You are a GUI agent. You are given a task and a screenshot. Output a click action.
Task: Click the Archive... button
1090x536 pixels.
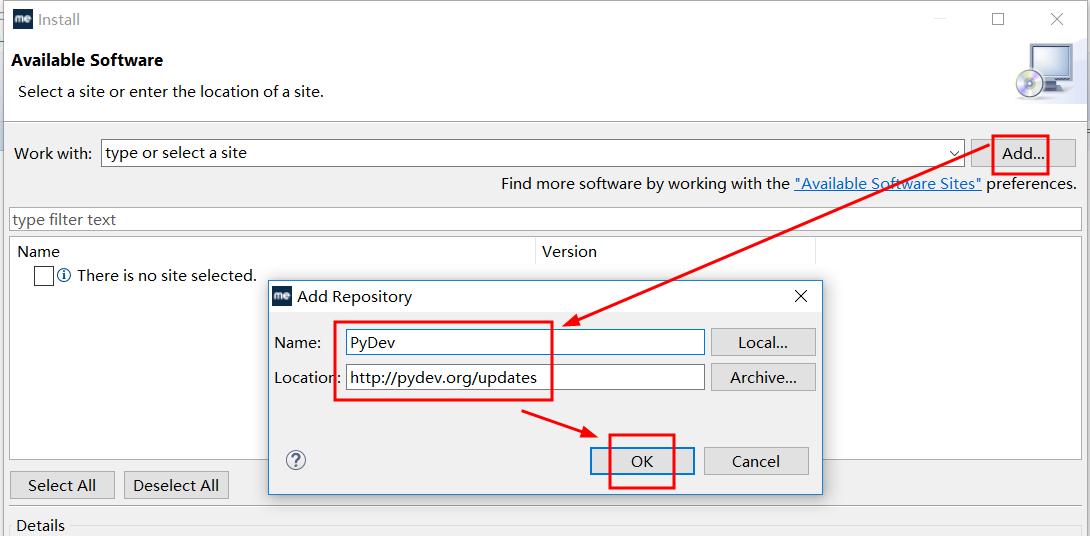point(763,377)
